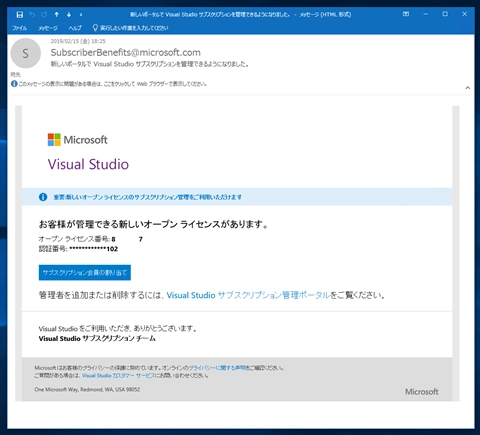The height and width of the screenshot is (435, 480).
Task: Minimize the message window
Action: pos(426,14)
